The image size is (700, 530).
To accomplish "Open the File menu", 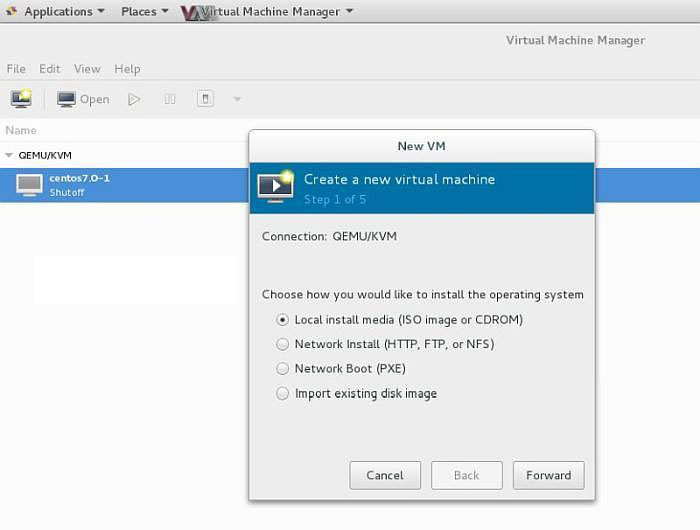I will click(x=16, y=69).
